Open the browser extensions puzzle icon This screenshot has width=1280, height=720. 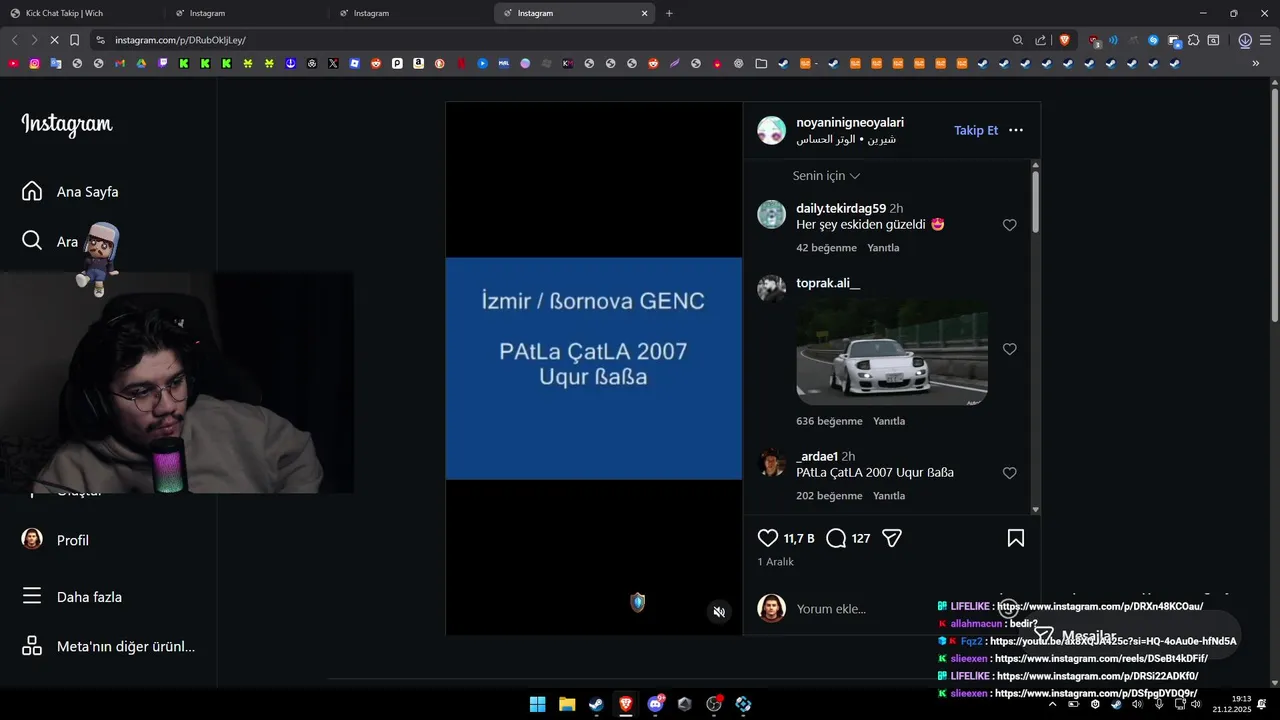click(x=1193, y=40)
